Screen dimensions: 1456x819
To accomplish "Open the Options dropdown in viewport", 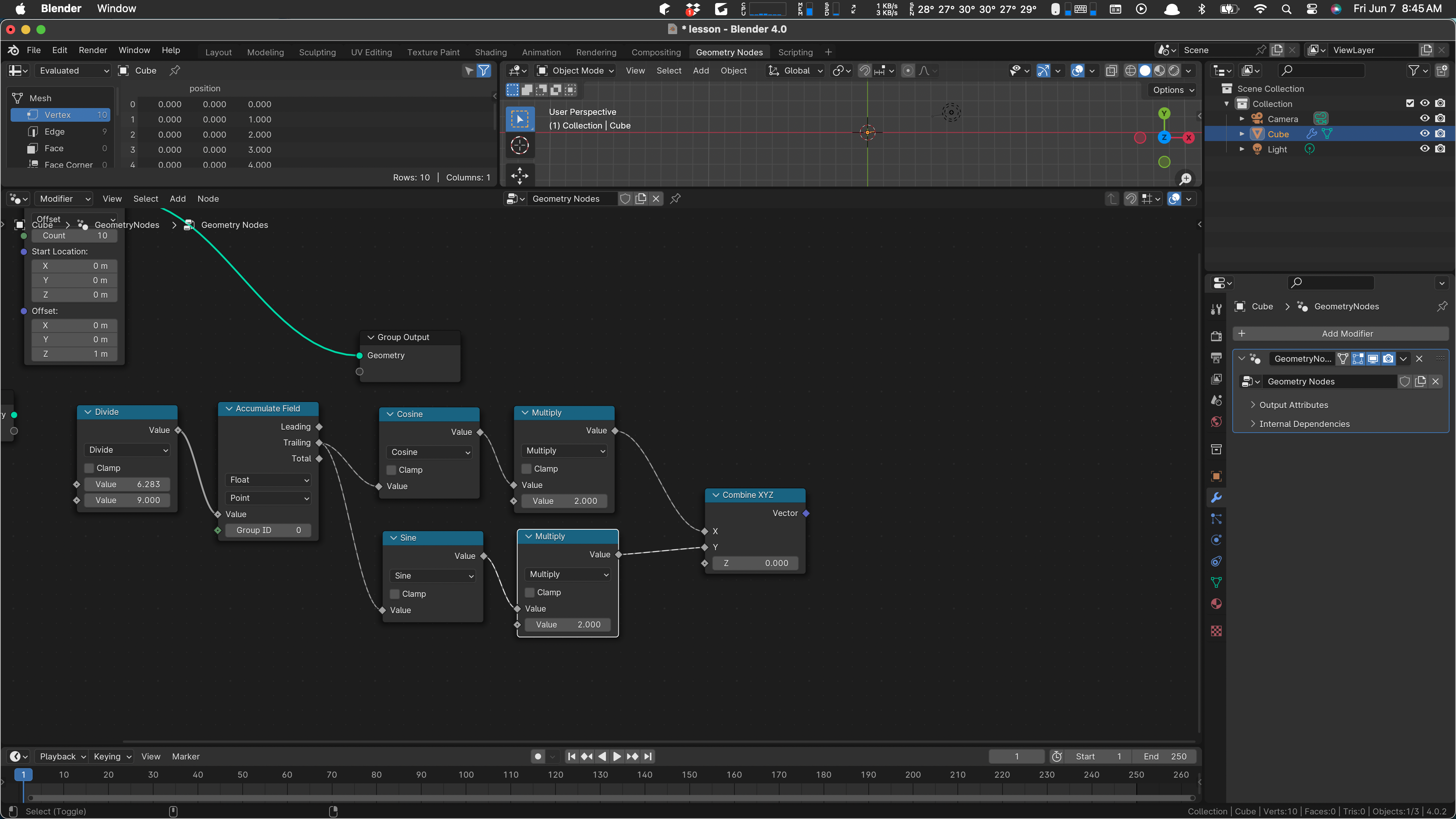I will point(1173,90).
